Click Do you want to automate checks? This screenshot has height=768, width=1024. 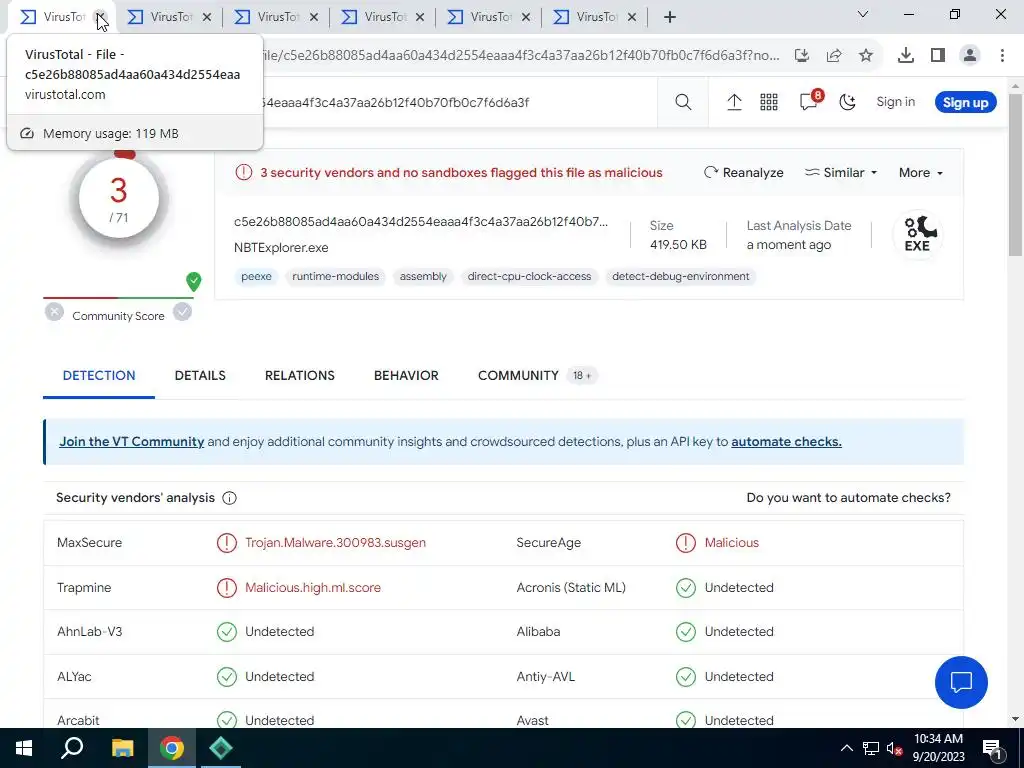848,498
